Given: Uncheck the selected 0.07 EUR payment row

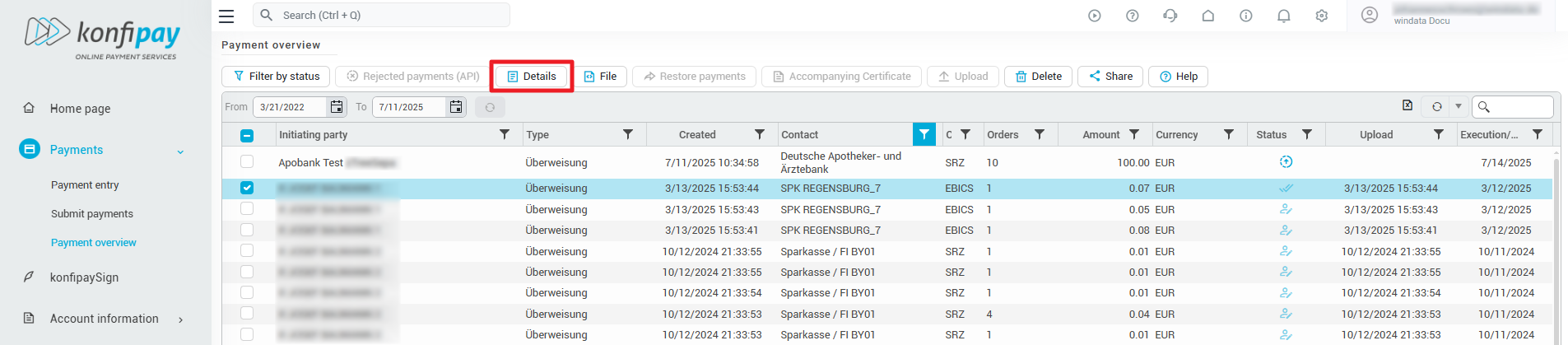Looking at the screenshot, I should tap(247, 188).
